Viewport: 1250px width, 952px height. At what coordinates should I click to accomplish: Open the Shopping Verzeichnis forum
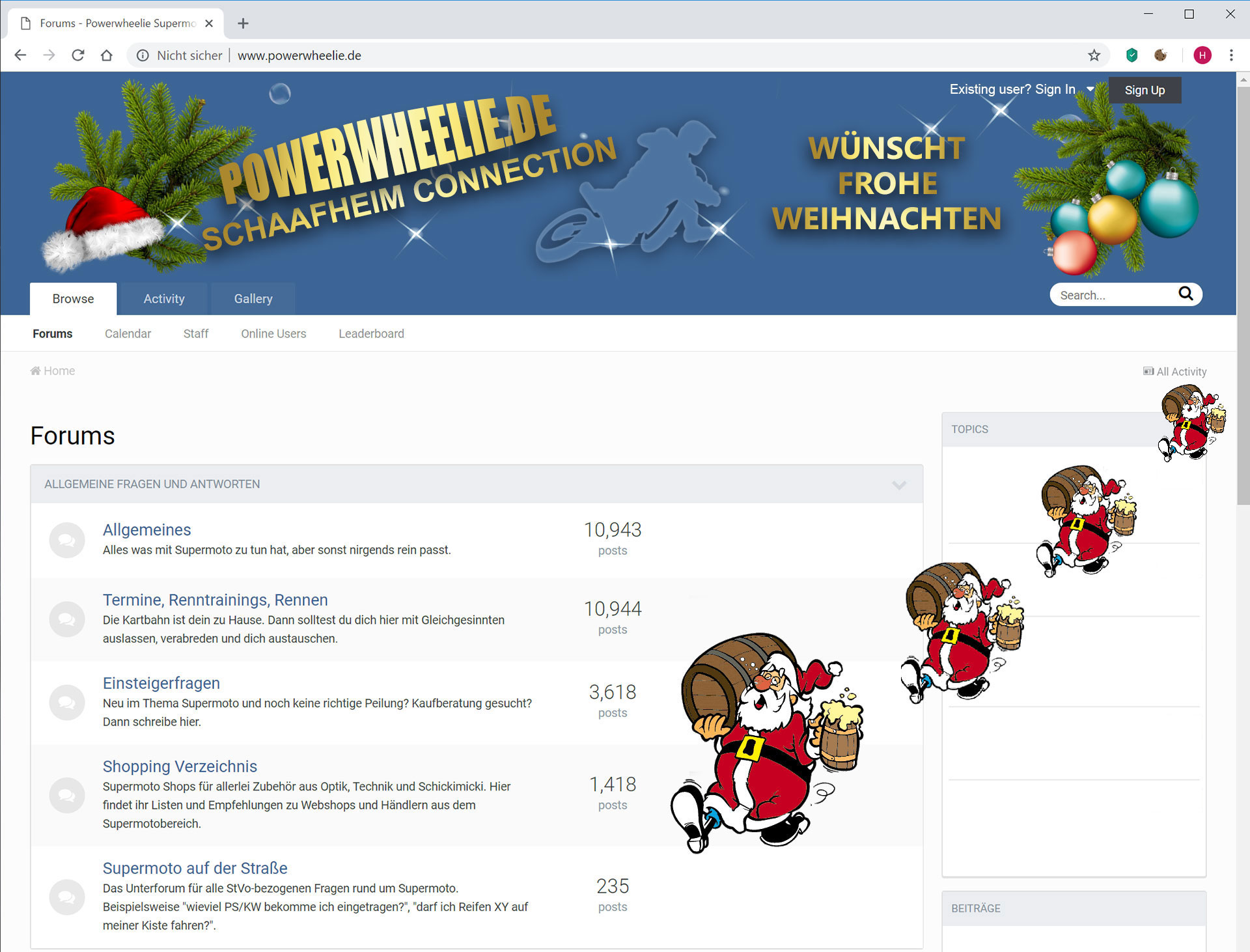[180, 766]
